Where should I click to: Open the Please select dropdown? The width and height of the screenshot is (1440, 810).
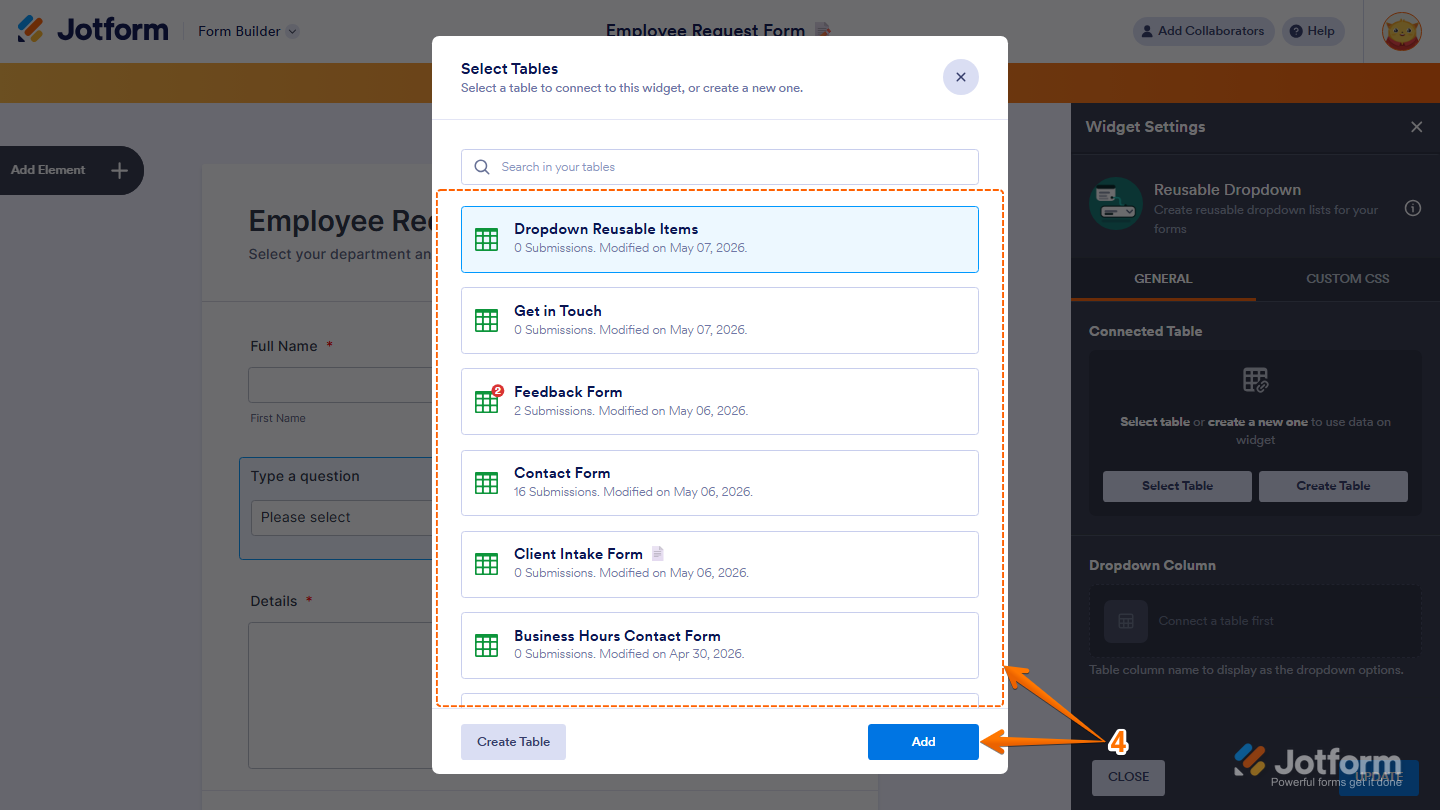tap(341, 518)
